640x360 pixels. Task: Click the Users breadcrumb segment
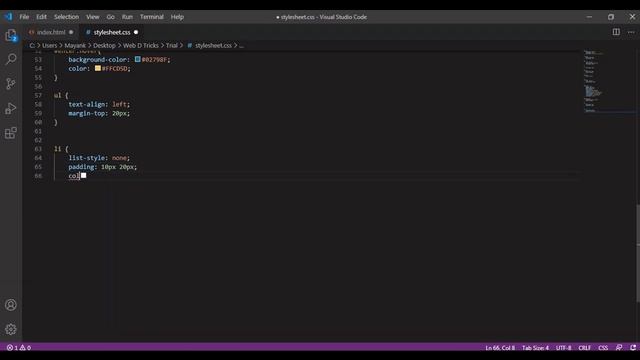point(49,45)
